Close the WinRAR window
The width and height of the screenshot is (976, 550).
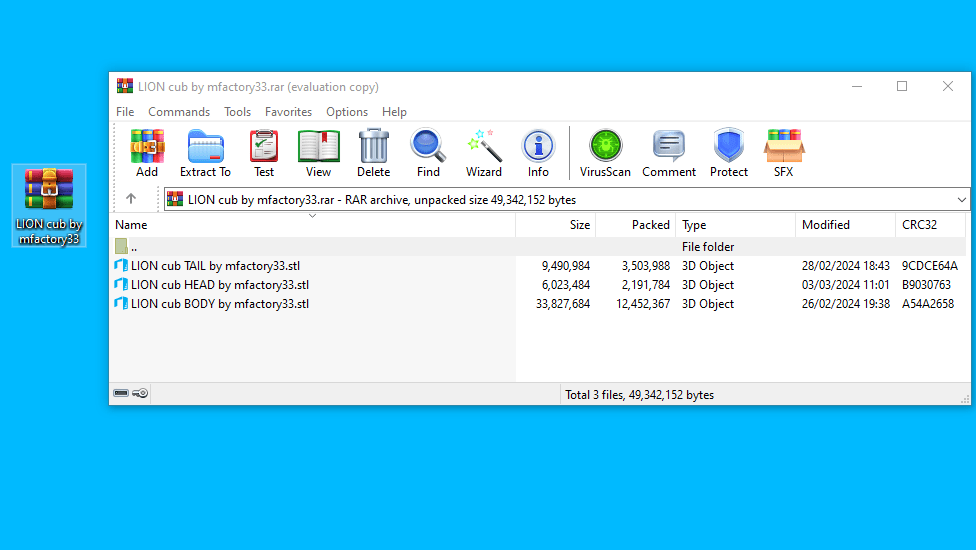[947, 86]
